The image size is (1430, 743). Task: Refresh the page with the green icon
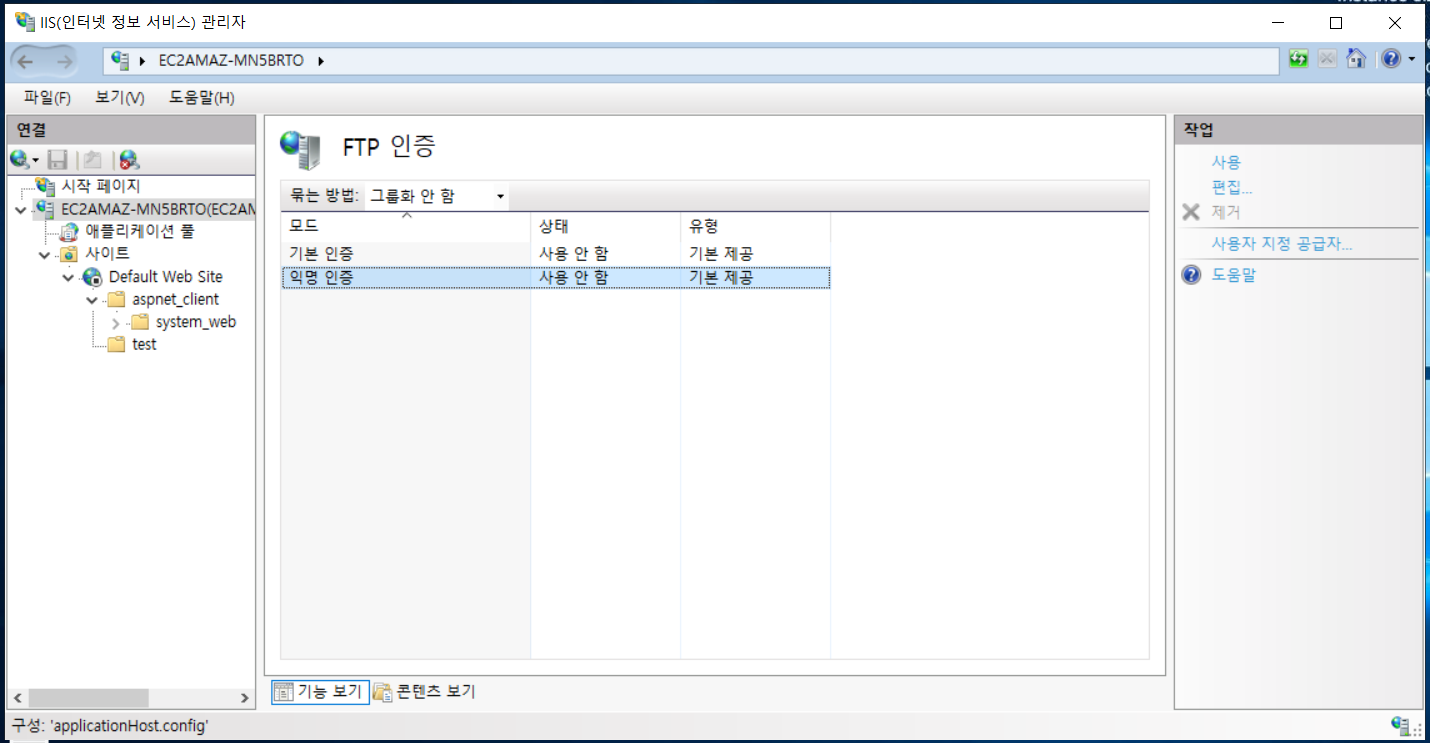[1299, 59]
